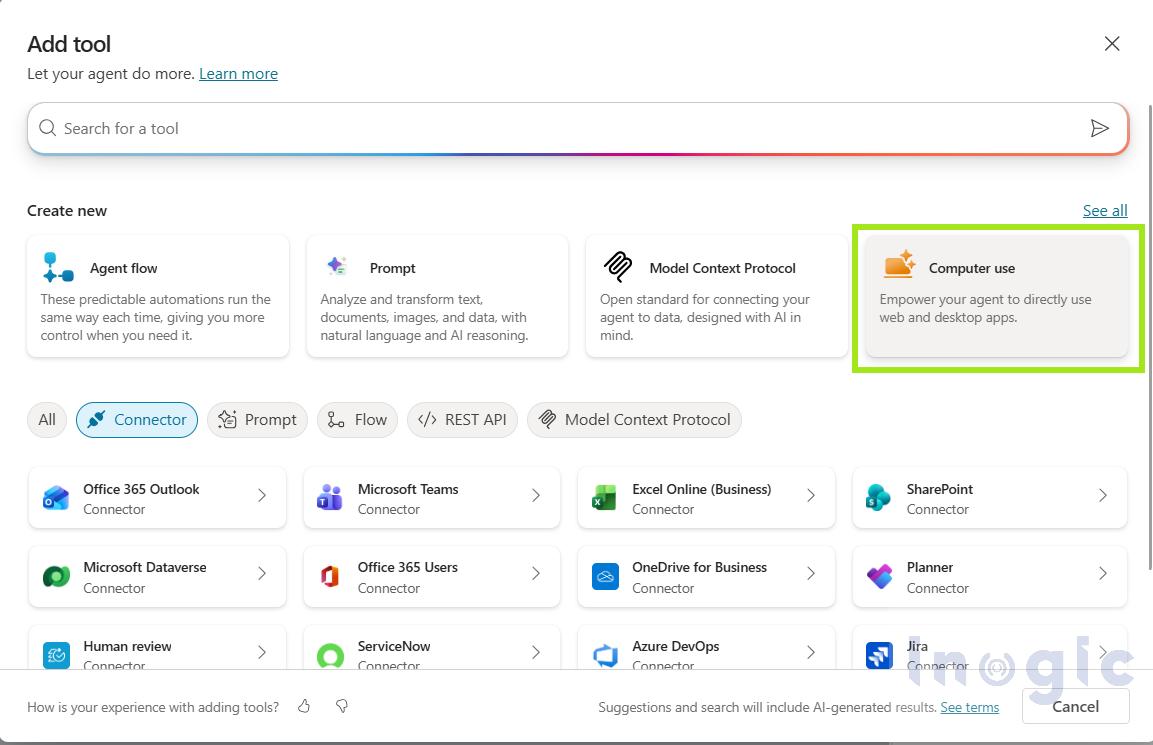Select the REST API filter tab

point(463,420)
